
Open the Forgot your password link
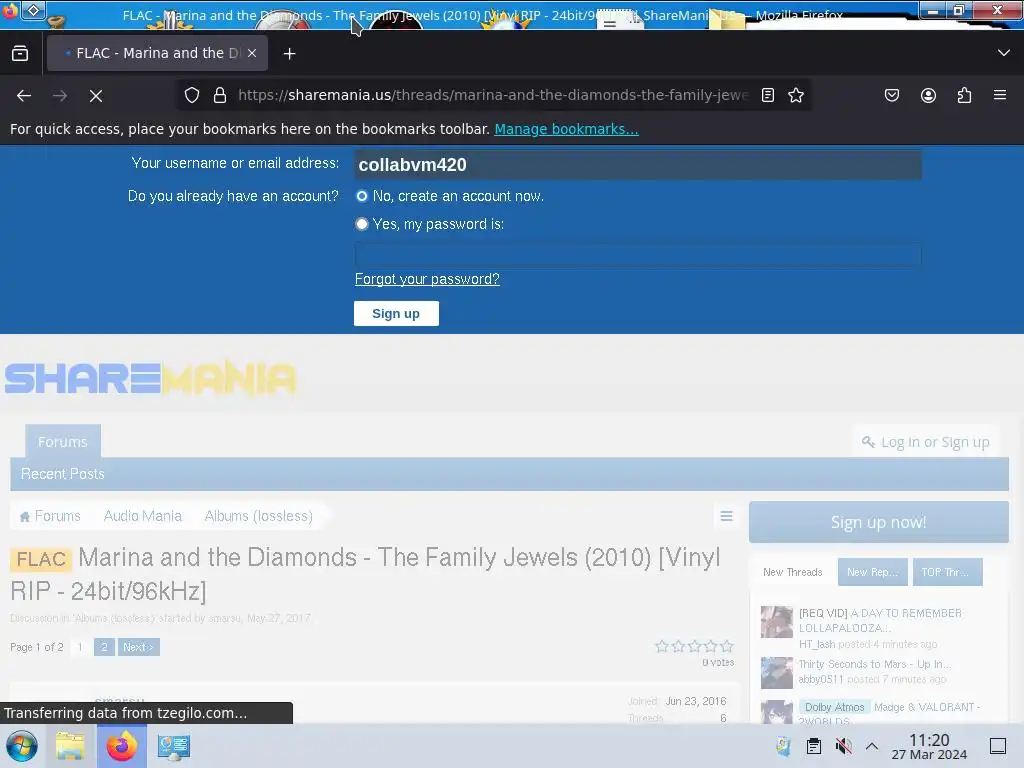pos(427,280)
